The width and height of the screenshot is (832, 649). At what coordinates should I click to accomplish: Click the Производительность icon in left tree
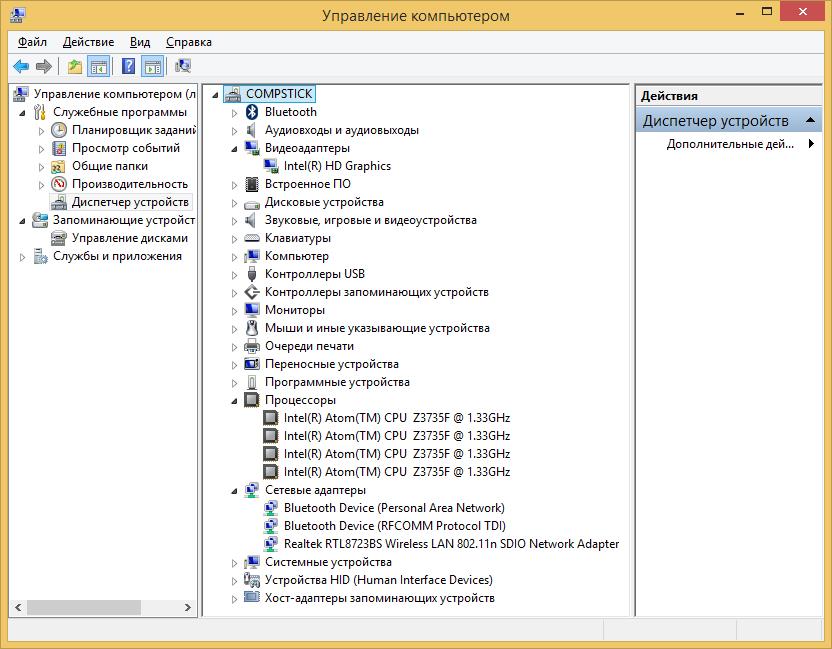tap(59, 184)
